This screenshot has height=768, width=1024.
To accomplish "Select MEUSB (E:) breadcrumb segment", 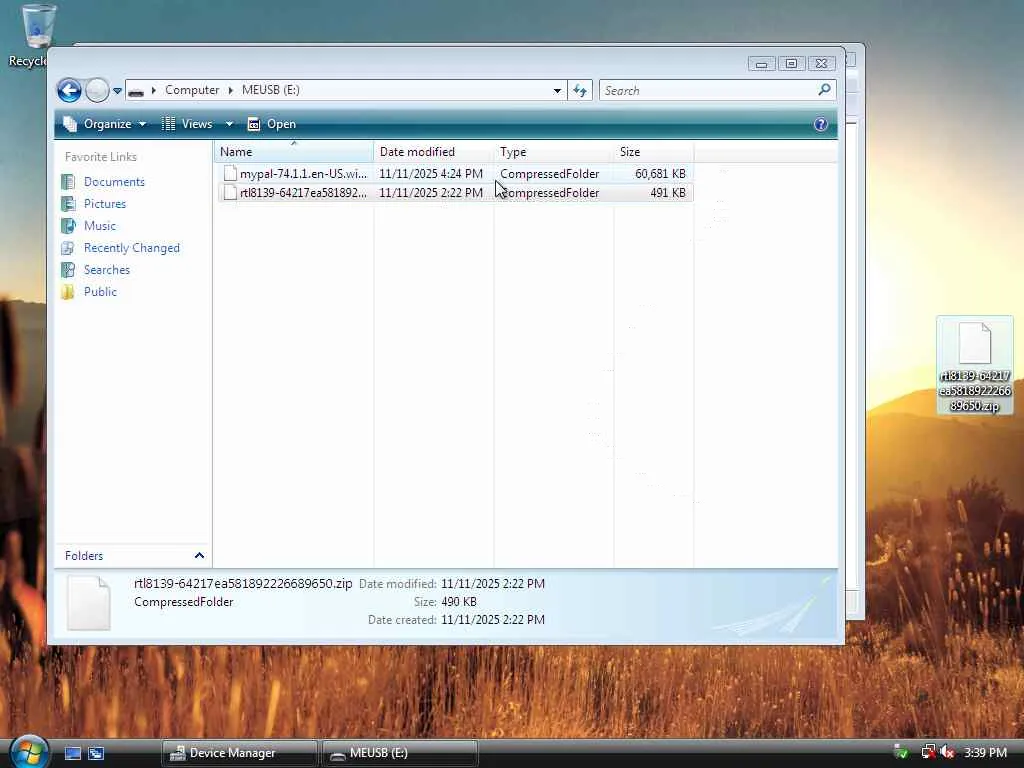I will coord(270,90).
